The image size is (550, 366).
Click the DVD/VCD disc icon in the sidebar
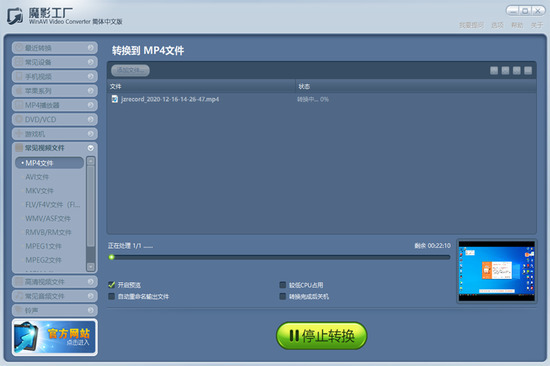[19, 119]
